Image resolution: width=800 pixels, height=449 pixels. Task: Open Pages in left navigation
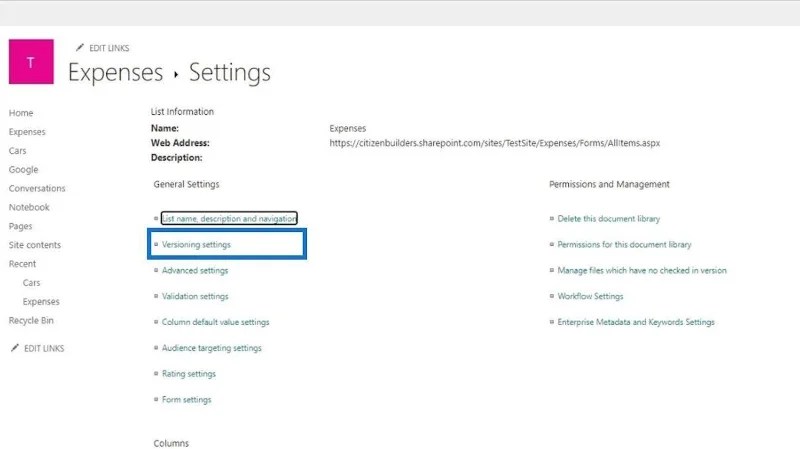tap(20, 226)
